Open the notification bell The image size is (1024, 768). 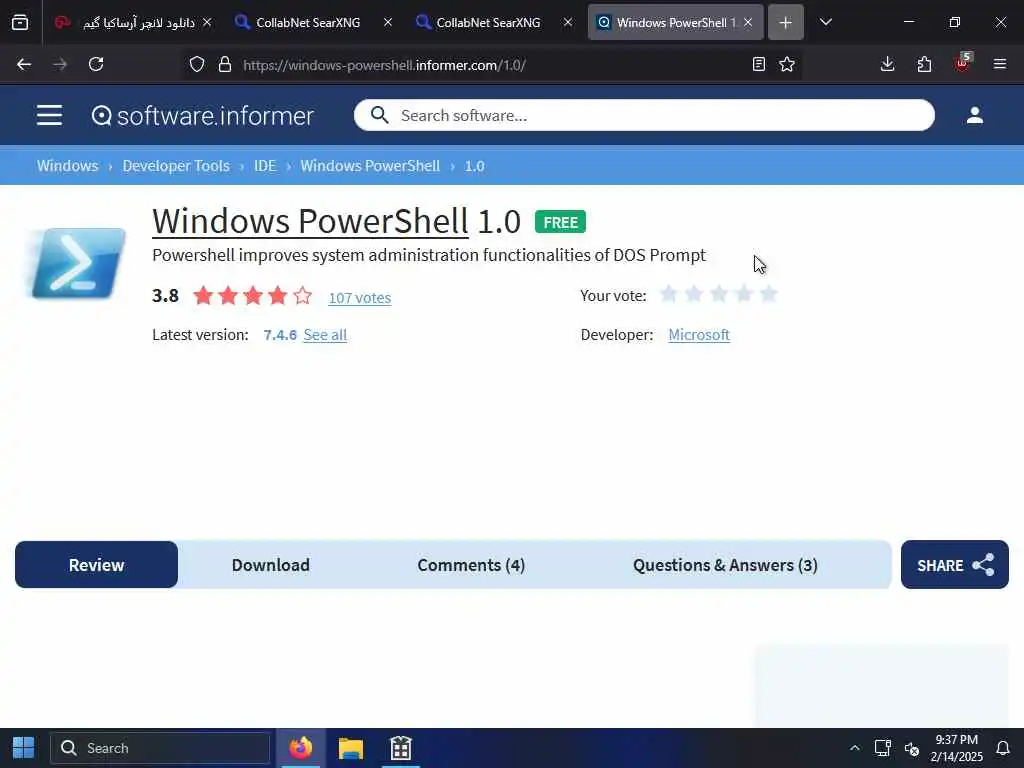point(1003,748)
